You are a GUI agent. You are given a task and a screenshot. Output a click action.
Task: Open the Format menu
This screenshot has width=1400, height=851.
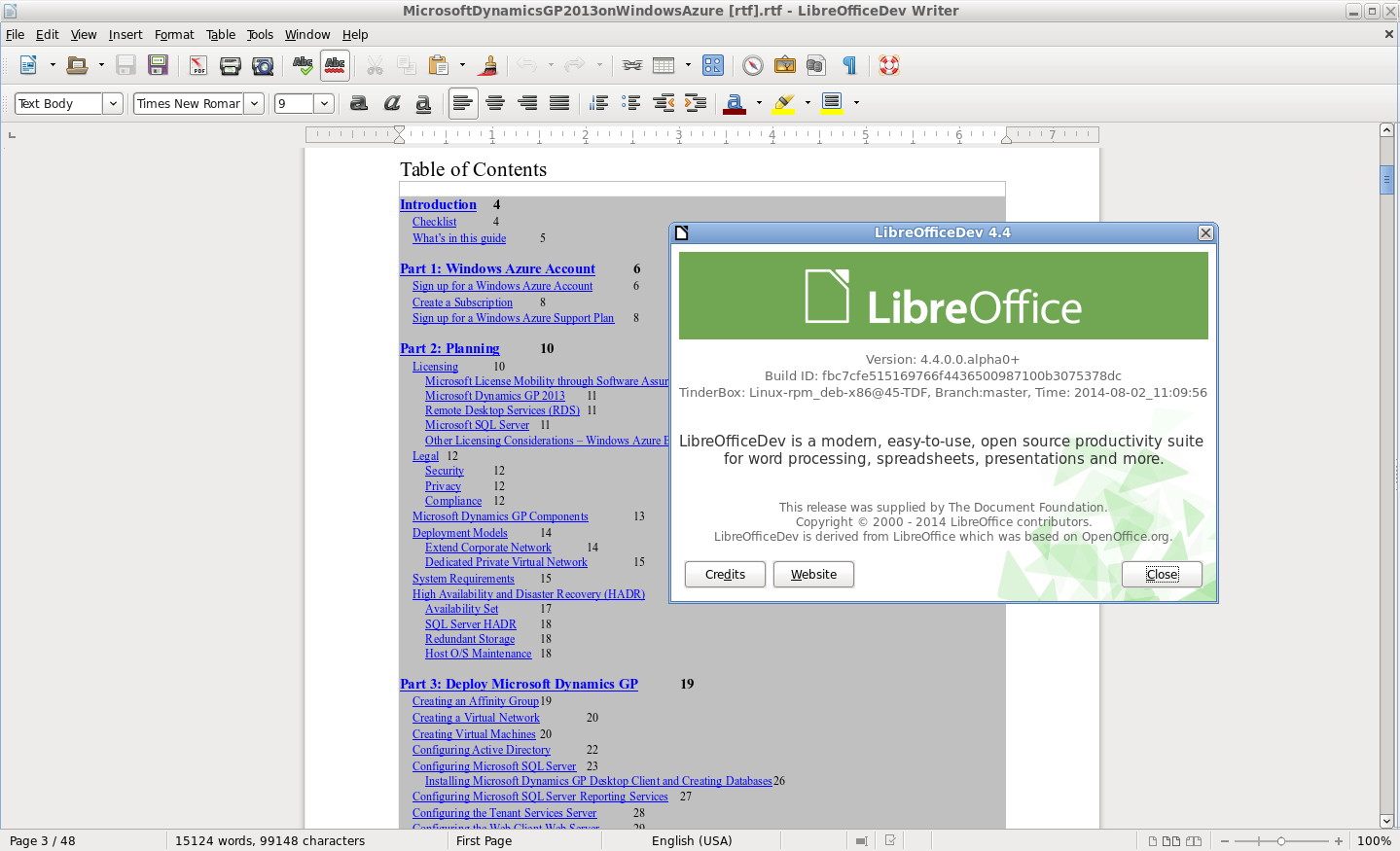point(174,34)
